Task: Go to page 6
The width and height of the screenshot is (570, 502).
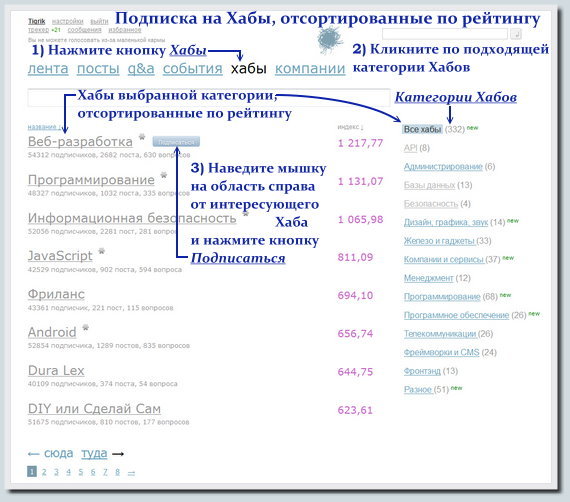Action: coord(93,472)
